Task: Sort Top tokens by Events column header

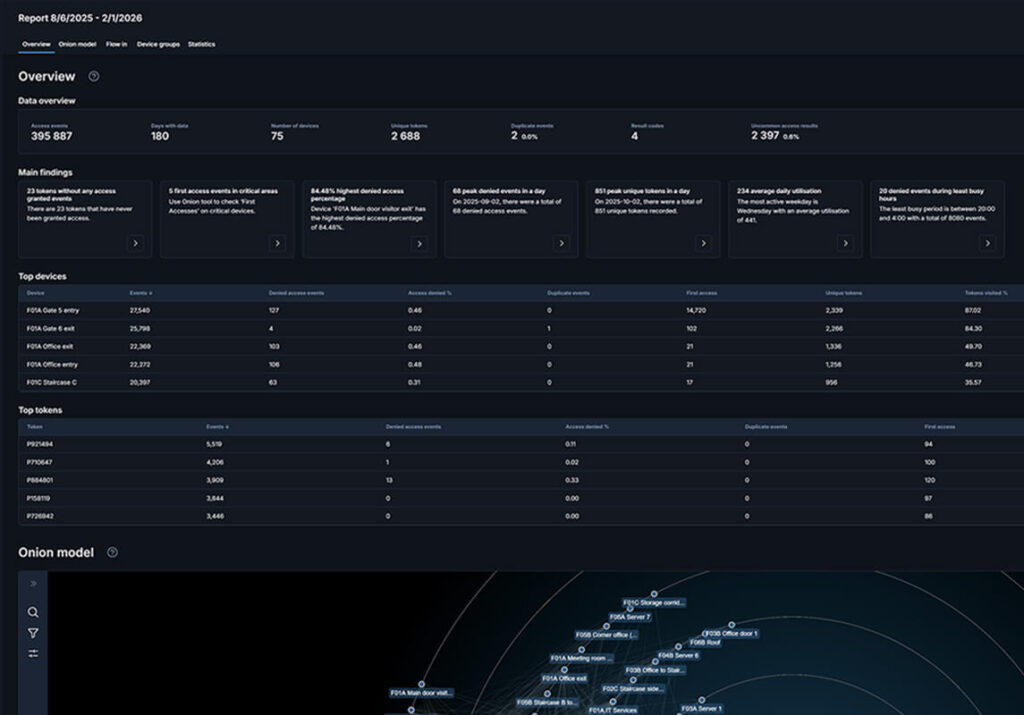Action: pos(216,427)
